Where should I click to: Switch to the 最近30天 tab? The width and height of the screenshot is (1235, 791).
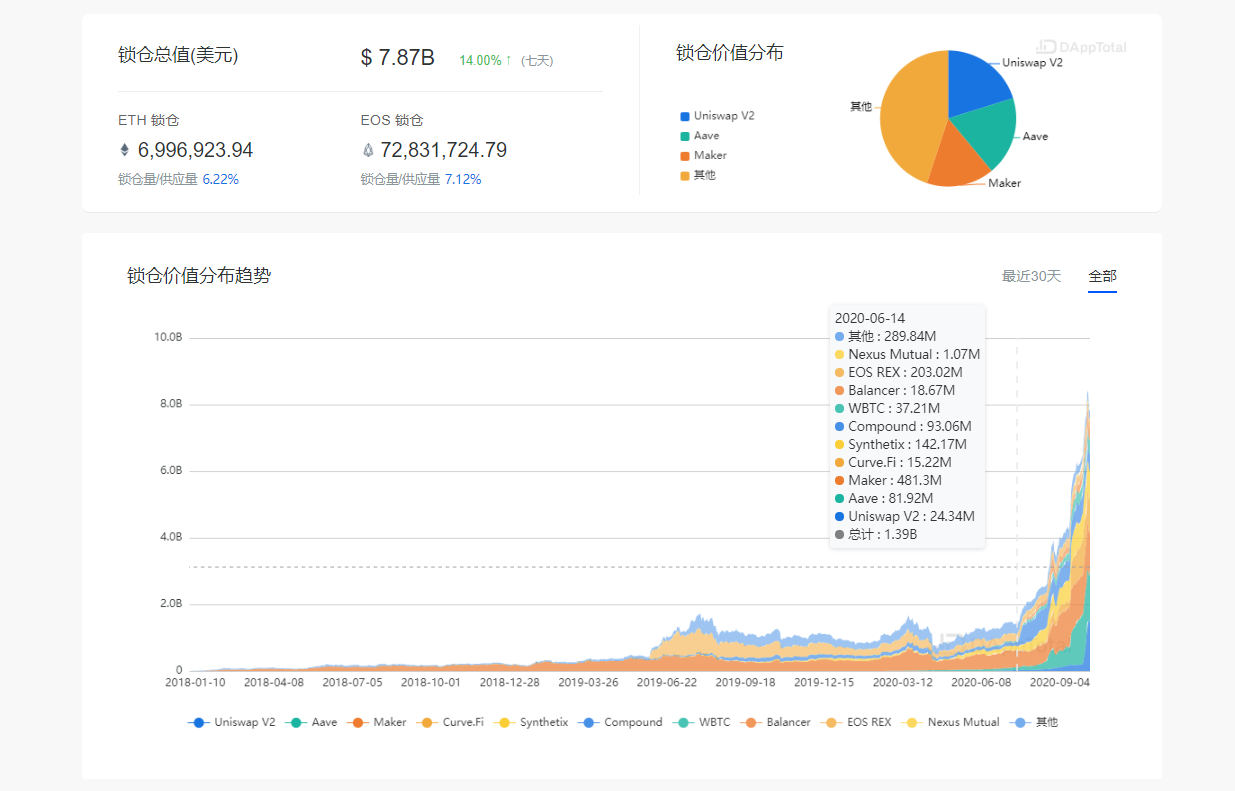(x=1031, y=276)
